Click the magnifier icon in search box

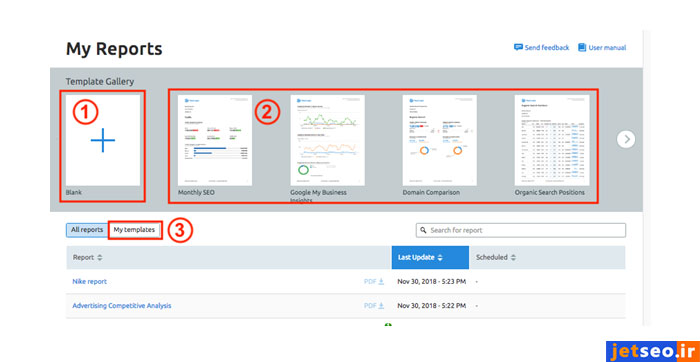click(x=423, y=230)
